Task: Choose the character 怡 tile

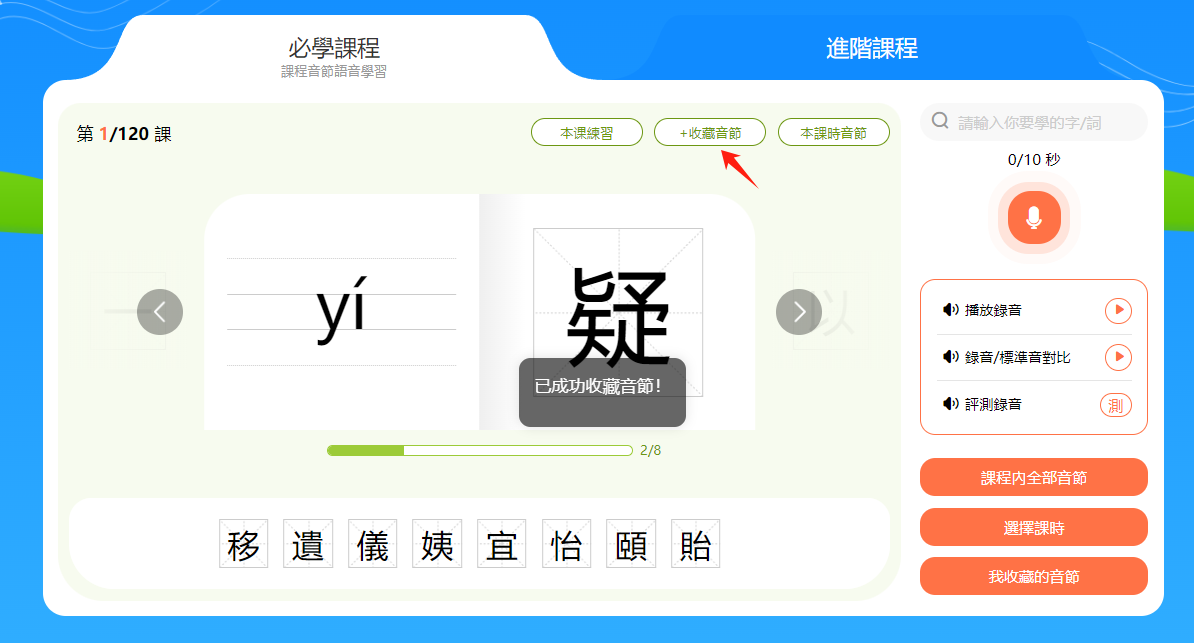Action: (566, 544)
